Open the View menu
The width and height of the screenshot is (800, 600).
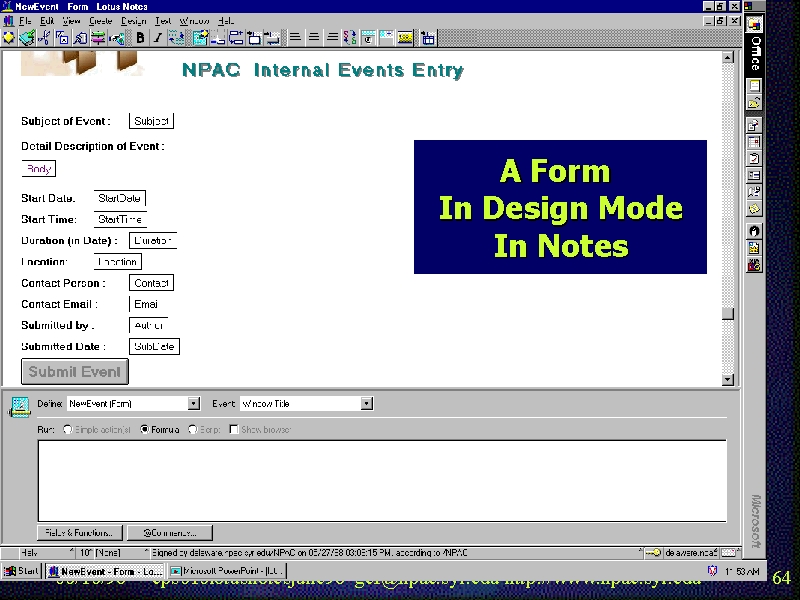71,21
